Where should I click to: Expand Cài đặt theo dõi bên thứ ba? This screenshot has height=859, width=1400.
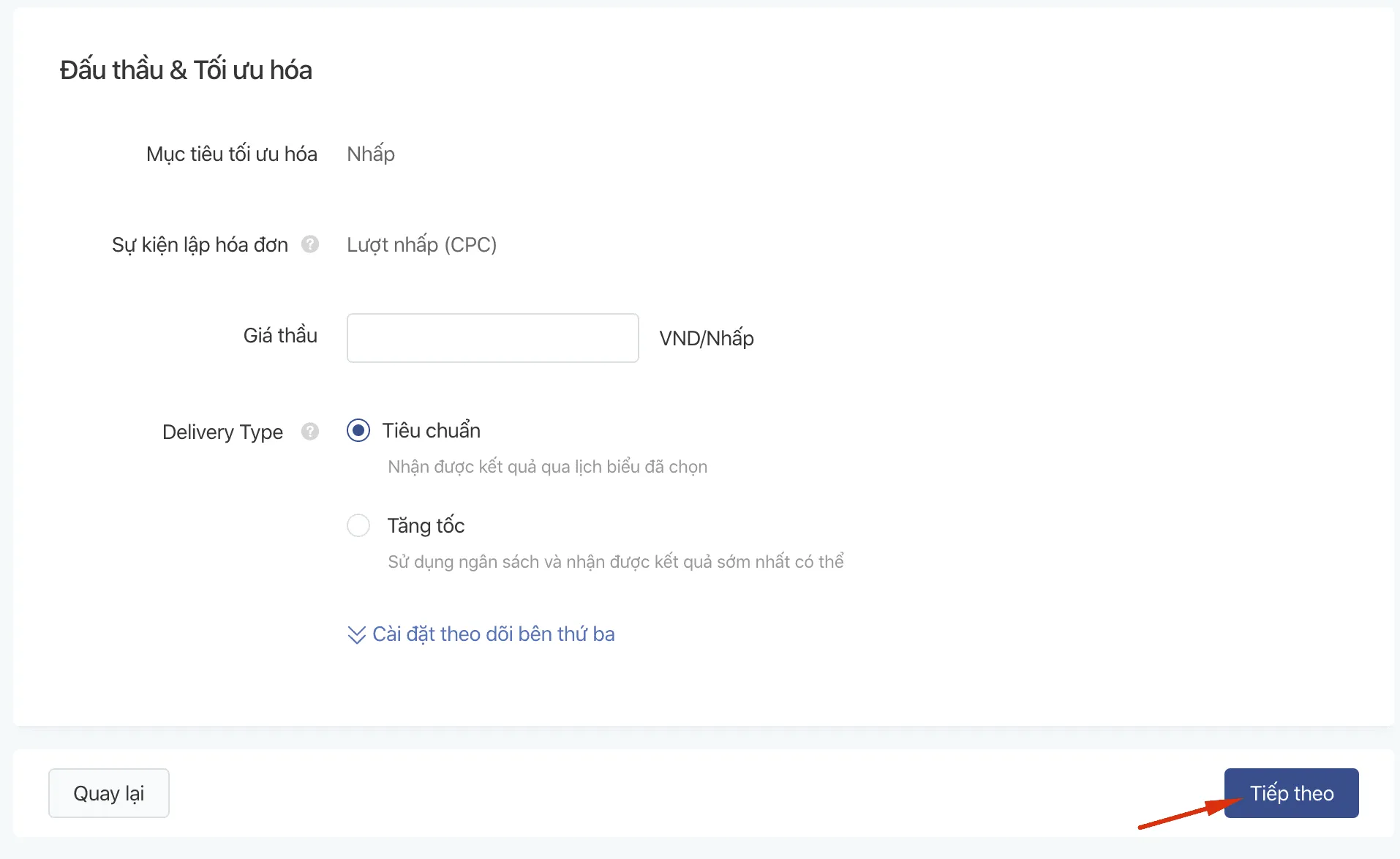pyautogui.click(x=493, y=634)
